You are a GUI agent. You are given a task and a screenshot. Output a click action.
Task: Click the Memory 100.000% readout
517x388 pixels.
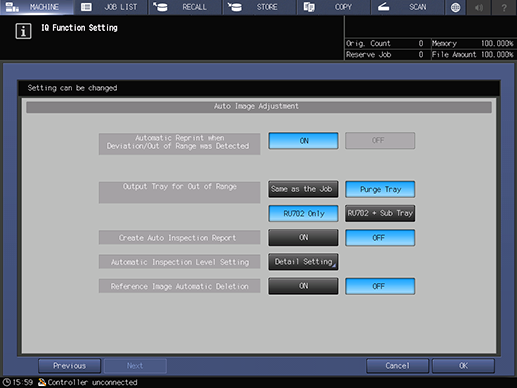pyautogui.click(x=473, y=43)
